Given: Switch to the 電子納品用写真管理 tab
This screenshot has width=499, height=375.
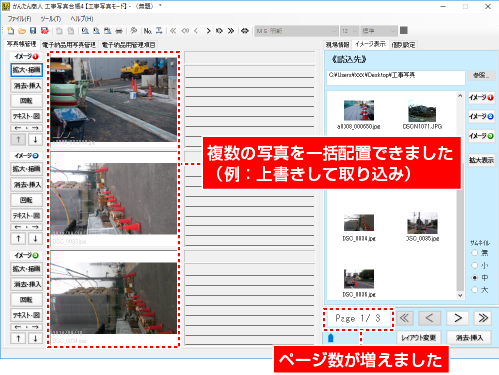Looking at the screenshot, I should [x=69, y=45].
